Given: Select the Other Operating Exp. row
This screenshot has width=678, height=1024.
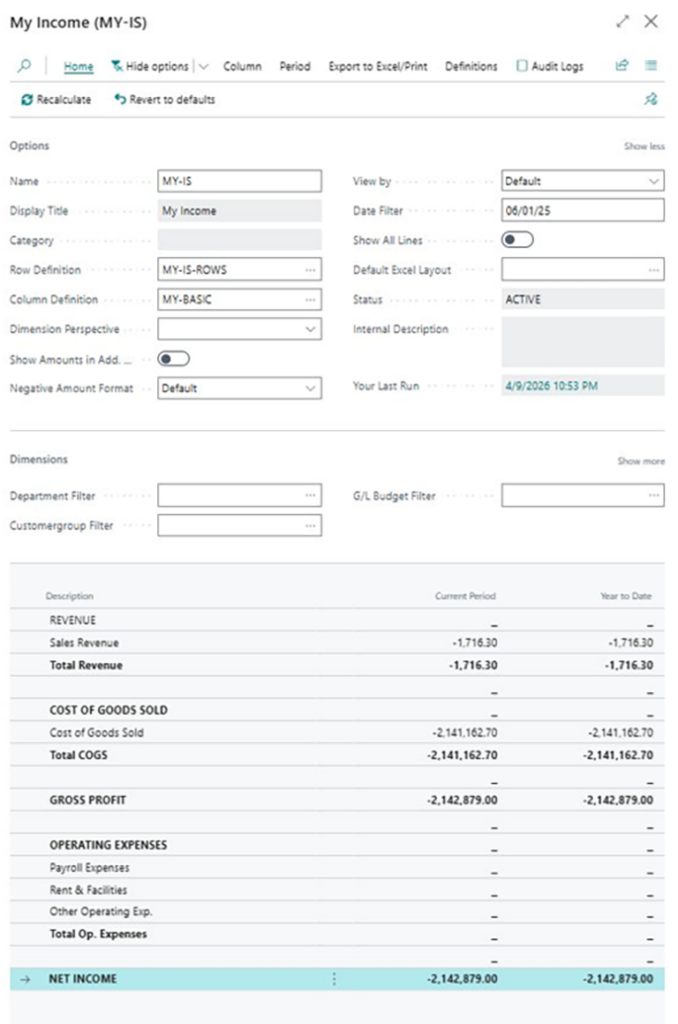Looking at the screenshot, I should point(337,912).
